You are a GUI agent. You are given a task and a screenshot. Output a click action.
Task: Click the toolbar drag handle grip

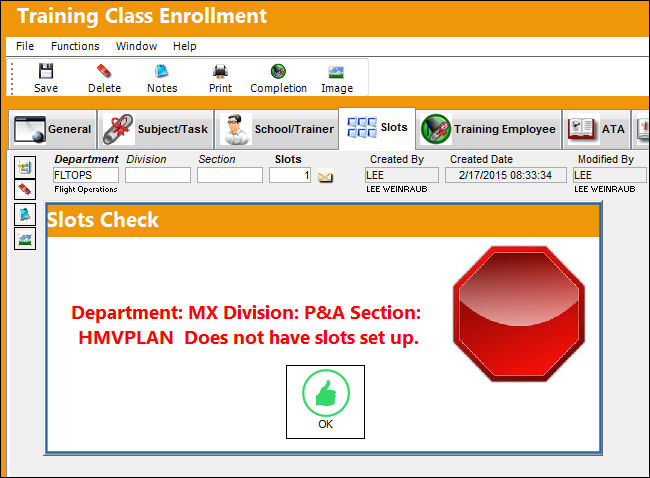click(x=12, y=79)
